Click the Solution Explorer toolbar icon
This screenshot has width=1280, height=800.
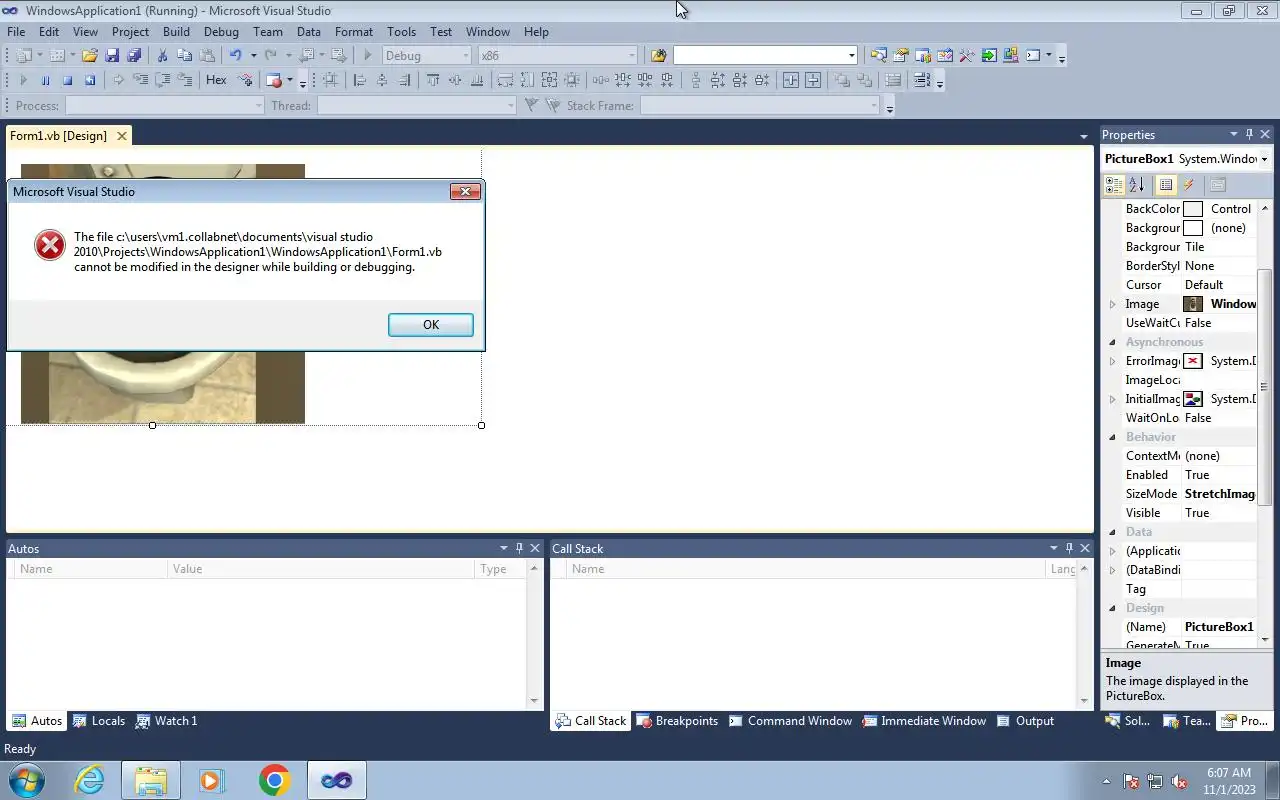[878, 55]
